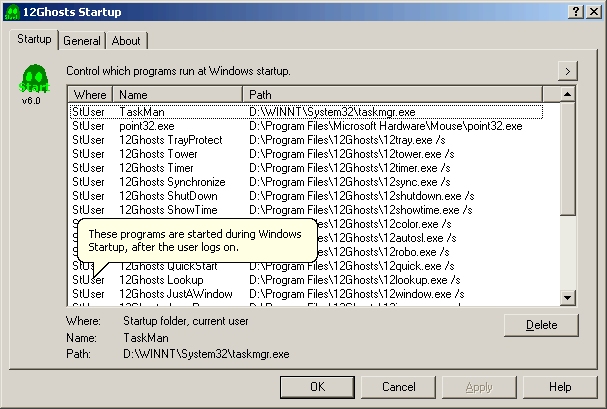Click the taskmgr.exe path in first row

(332, 112)
